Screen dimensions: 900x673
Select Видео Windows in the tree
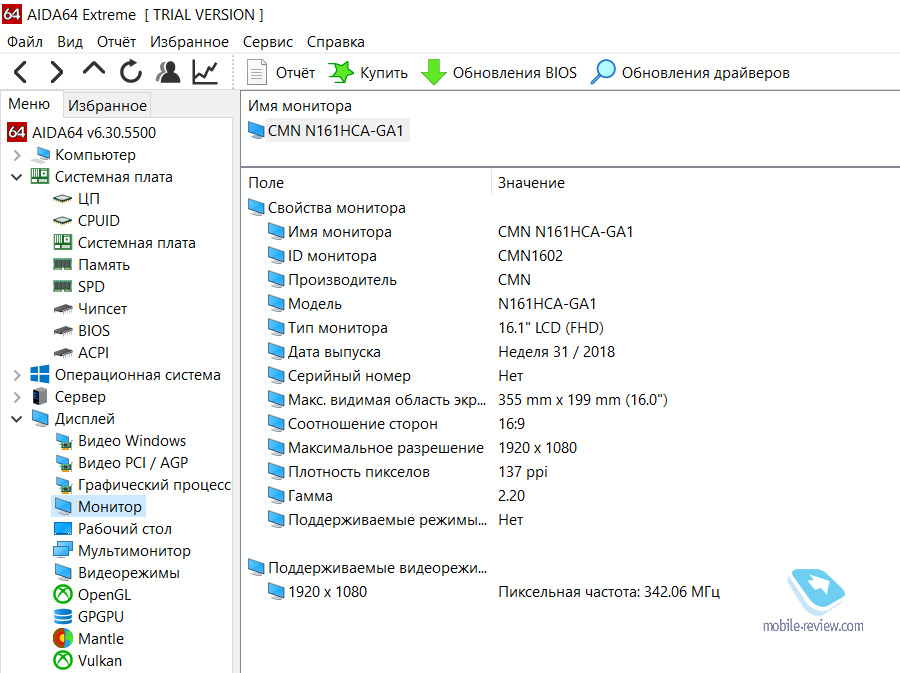click(x=120, y=441)
